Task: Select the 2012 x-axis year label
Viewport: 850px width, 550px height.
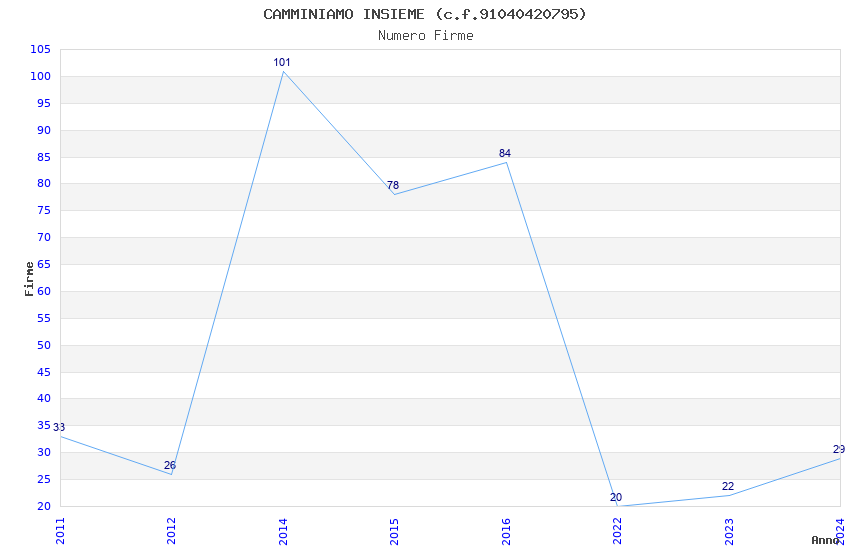Action: [171, 532]
